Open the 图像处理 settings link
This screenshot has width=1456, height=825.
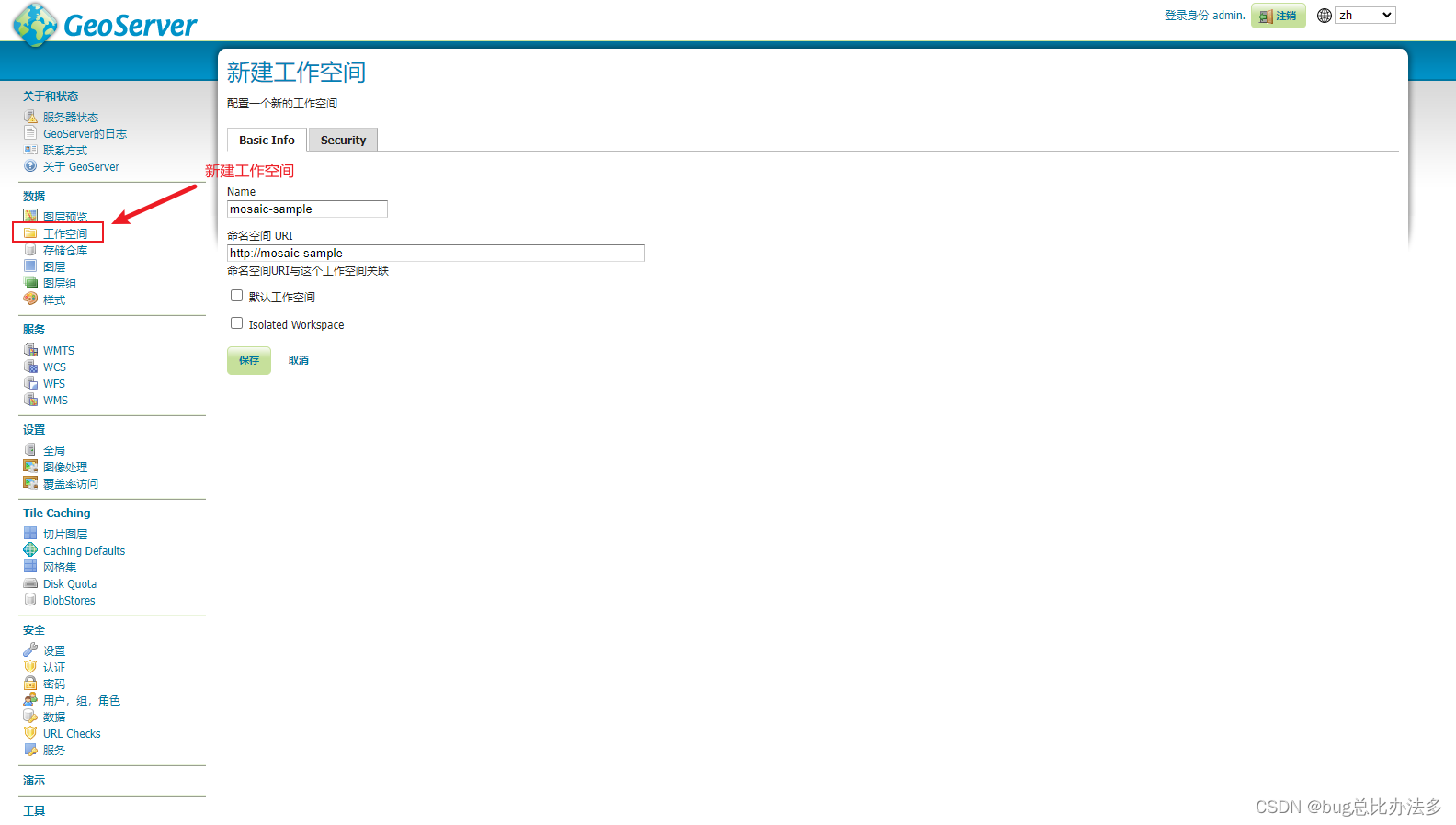tap(65, 467)
